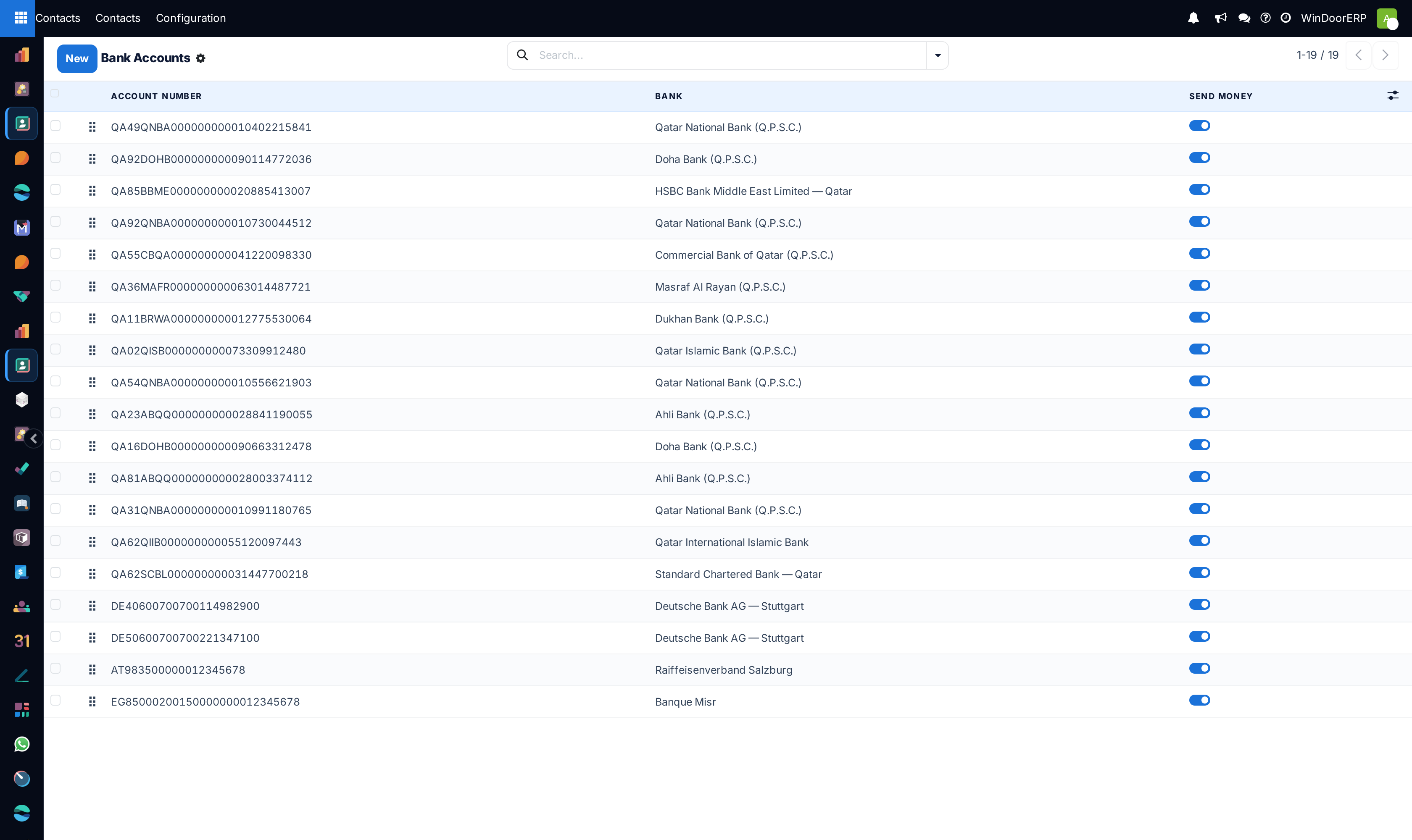
Task: Open the help question mark icon
Action: [1265, 18]
